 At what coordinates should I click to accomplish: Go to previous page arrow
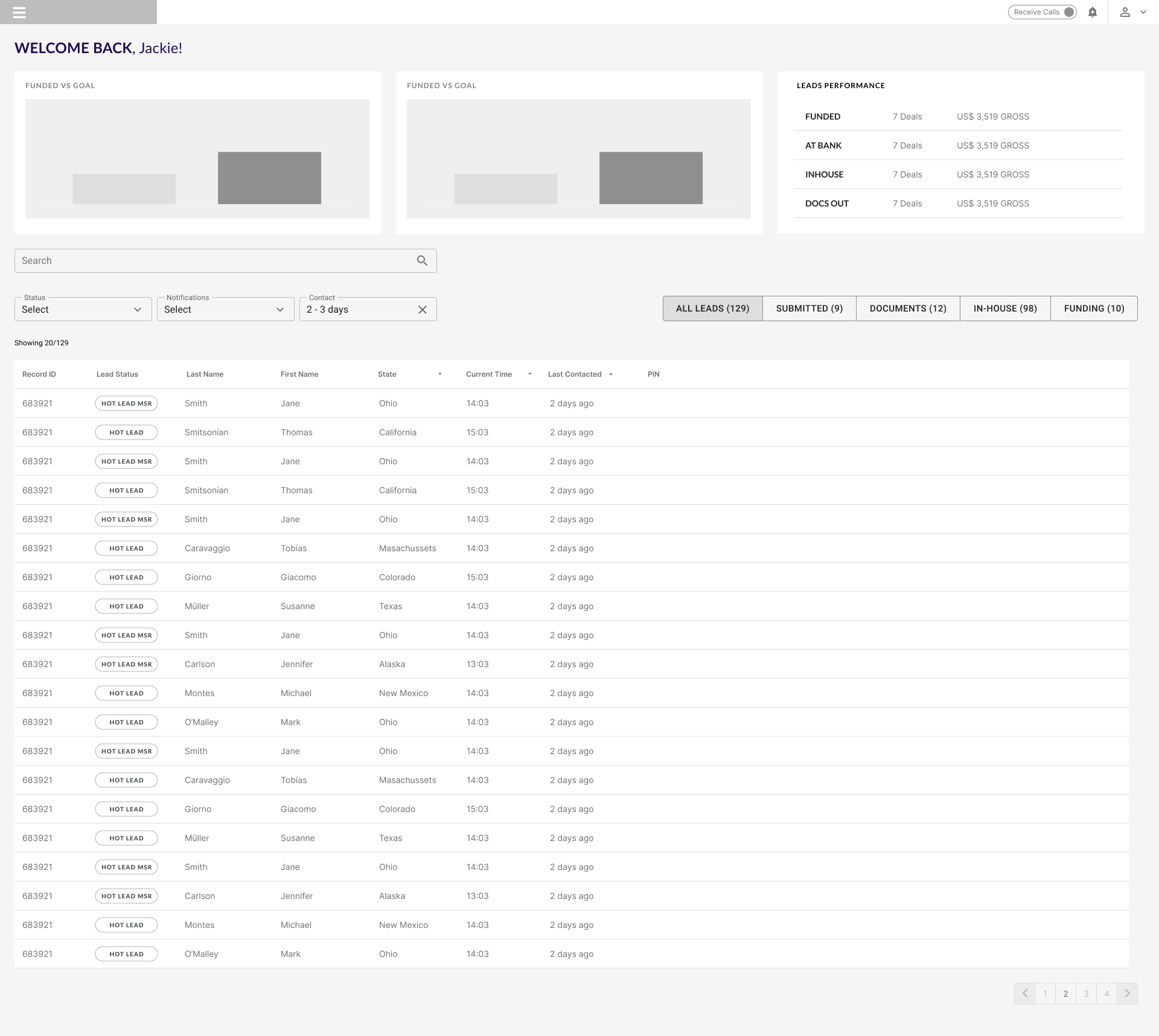pyautogui.click(x=1024, y=994)
